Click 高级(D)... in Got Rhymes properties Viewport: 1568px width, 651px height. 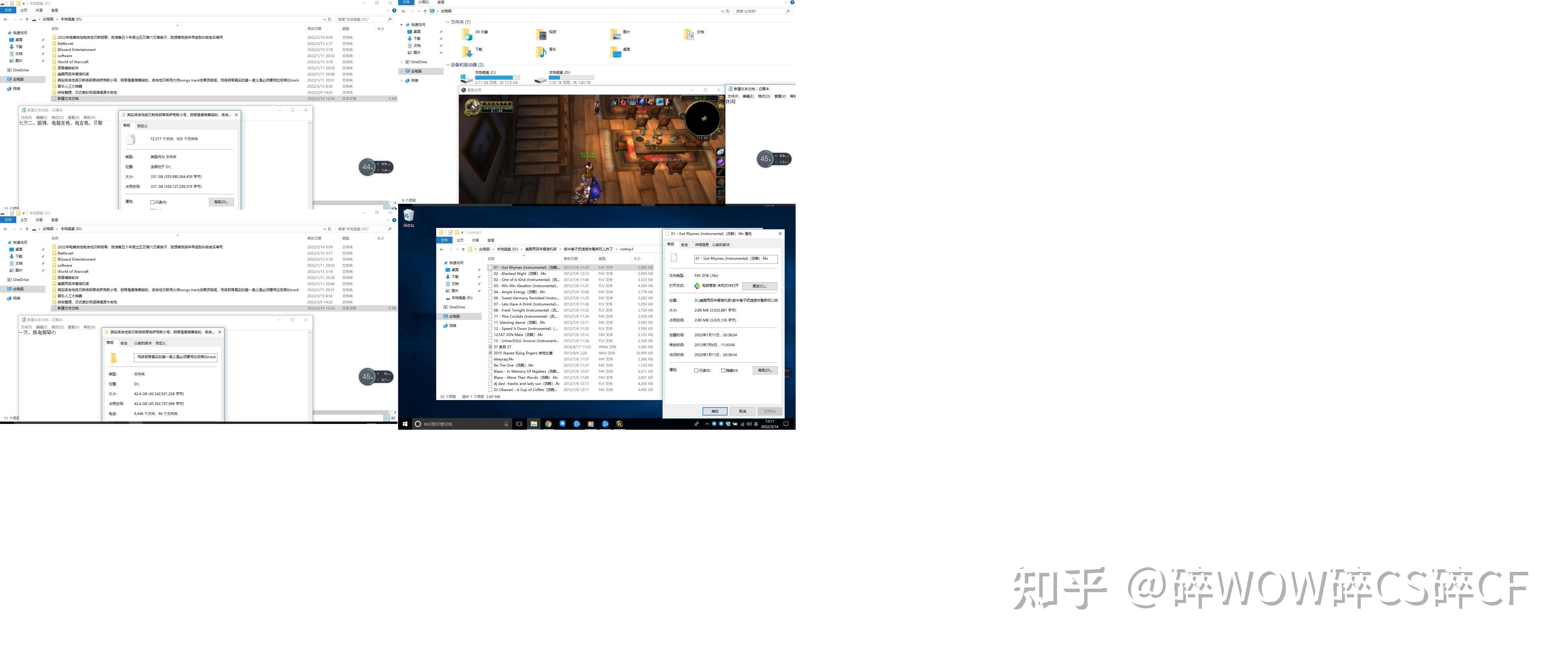pyautogui.click(x=765, y=370)
